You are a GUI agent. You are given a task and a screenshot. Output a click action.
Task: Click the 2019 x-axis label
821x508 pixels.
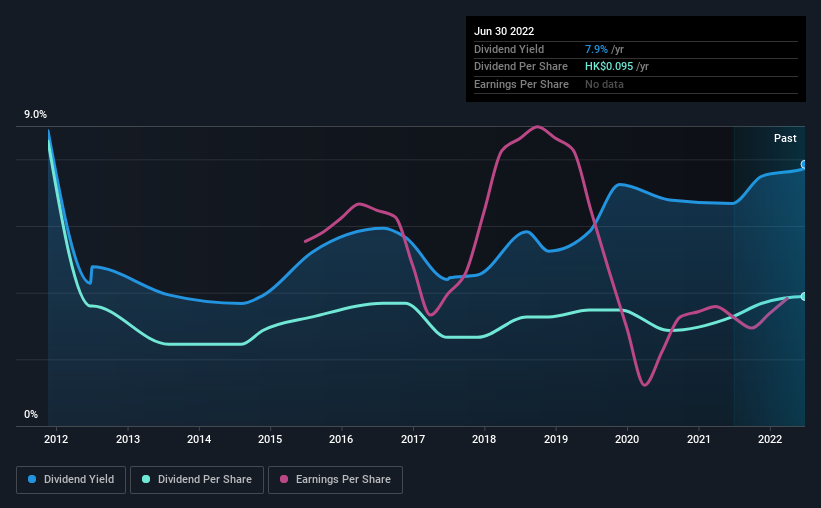pyautogui.click(x=556, y=439)
